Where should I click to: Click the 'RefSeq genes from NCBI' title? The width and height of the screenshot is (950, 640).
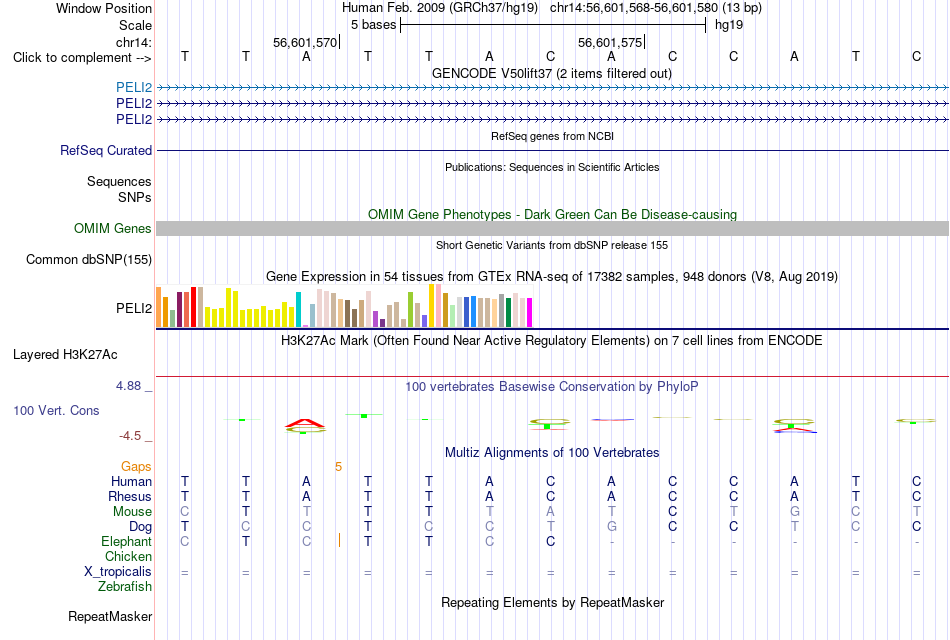552,136
